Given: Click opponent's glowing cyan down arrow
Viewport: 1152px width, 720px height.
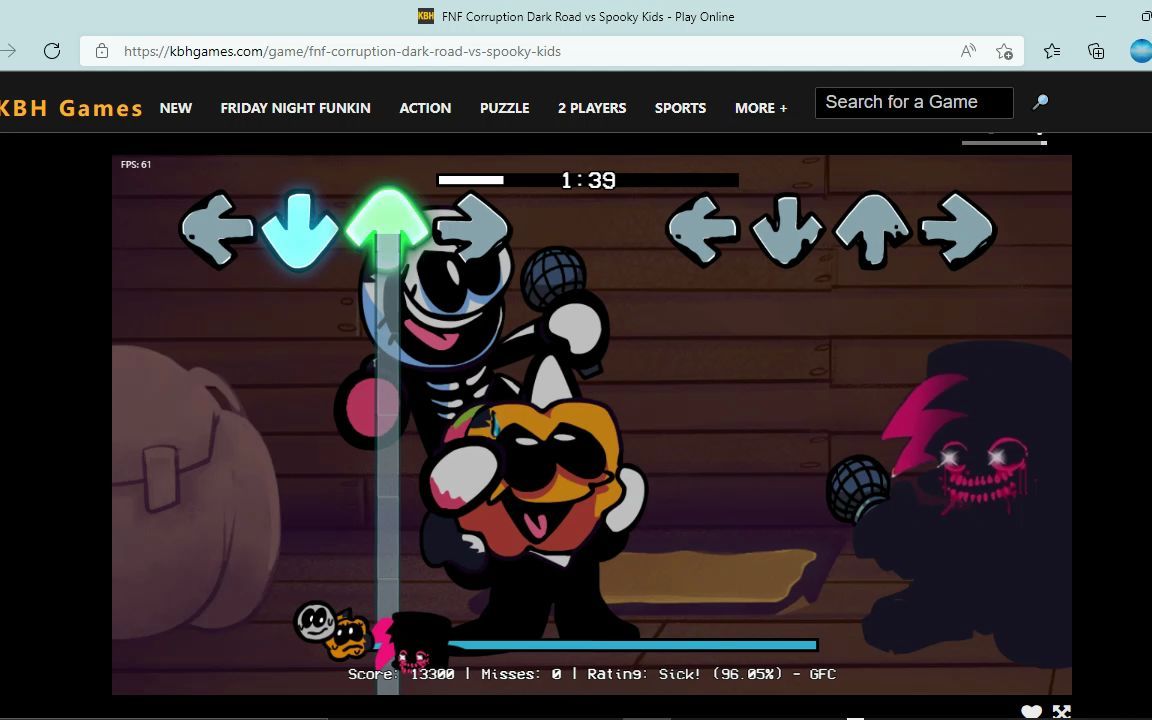Looking at the screenshot, I should pyautogui.click(x=299, y=231).
